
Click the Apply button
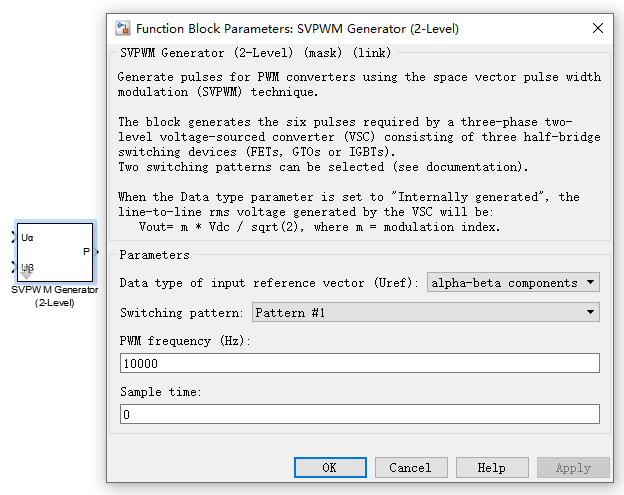[572, 467]
